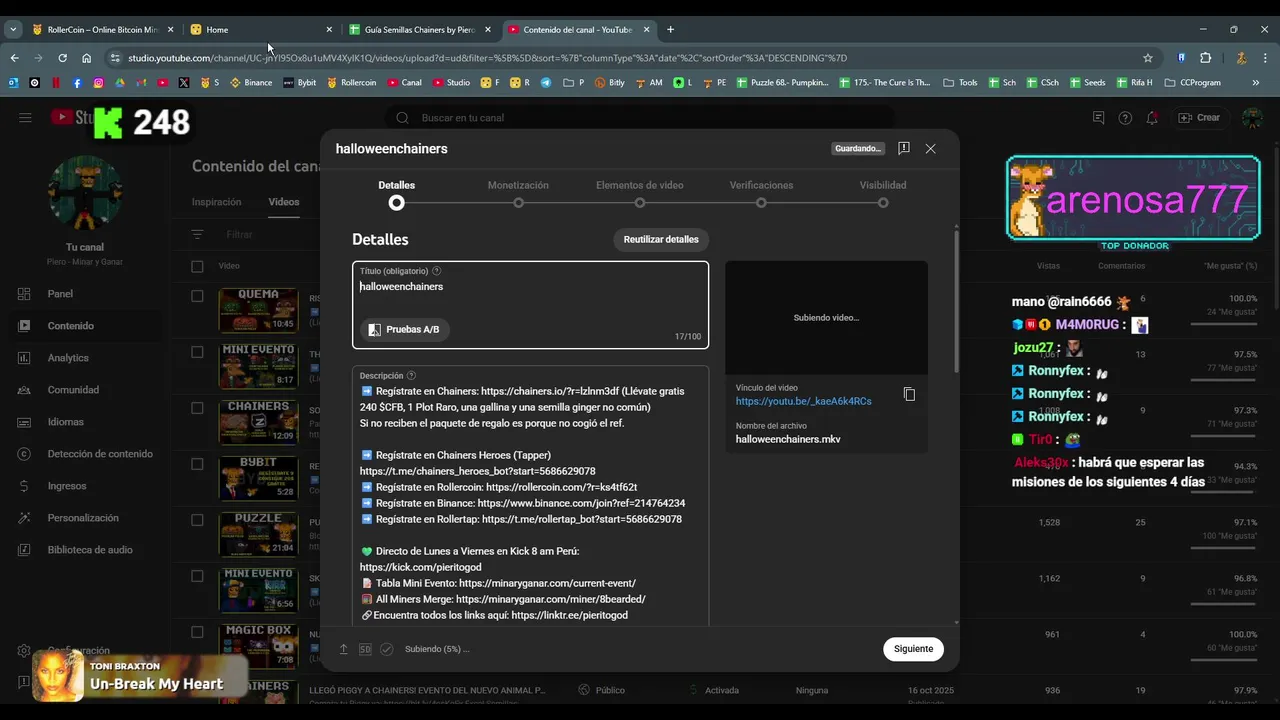Click Reutilizar detalles button
Viewport: 1280px width, 720px height.
pyautogui.click(x=661, y=240)
